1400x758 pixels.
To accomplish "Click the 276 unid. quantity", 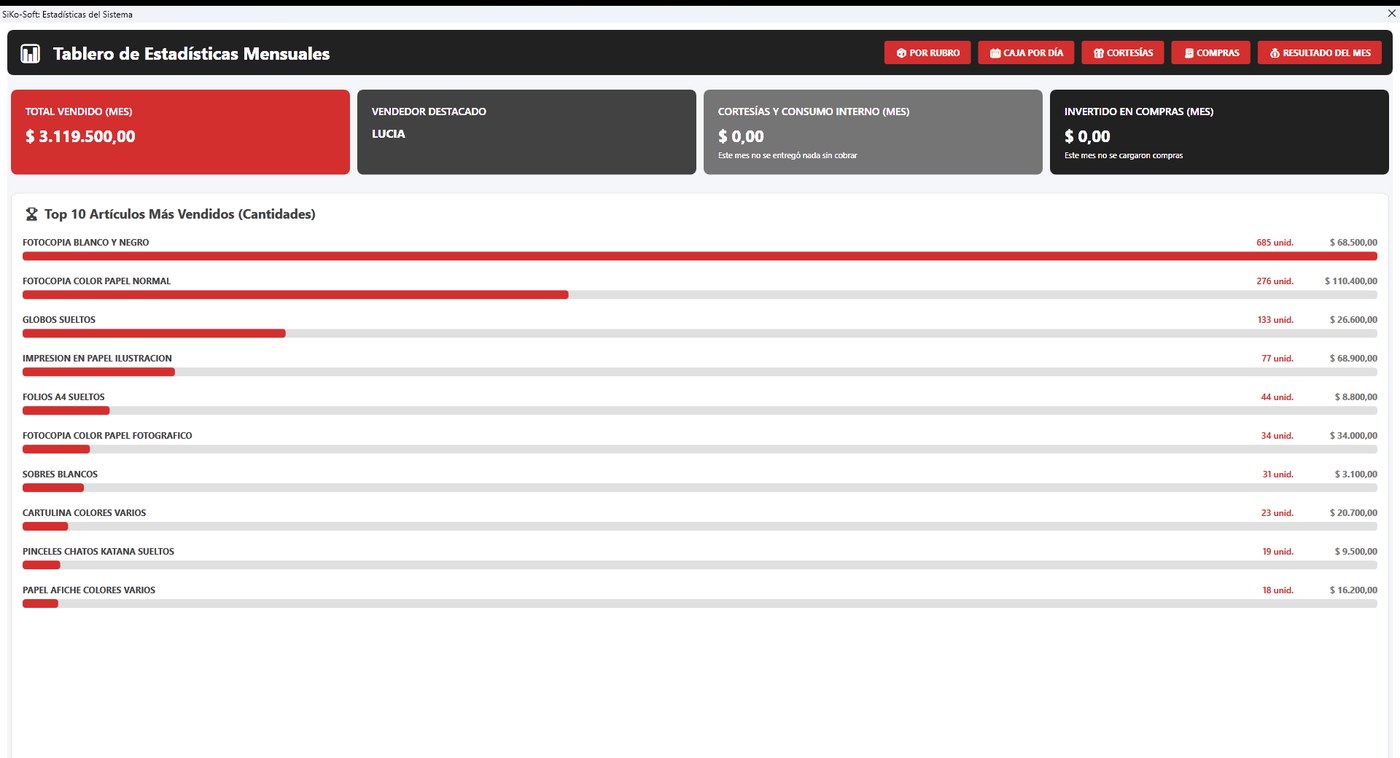I will tap(1275, 281).
